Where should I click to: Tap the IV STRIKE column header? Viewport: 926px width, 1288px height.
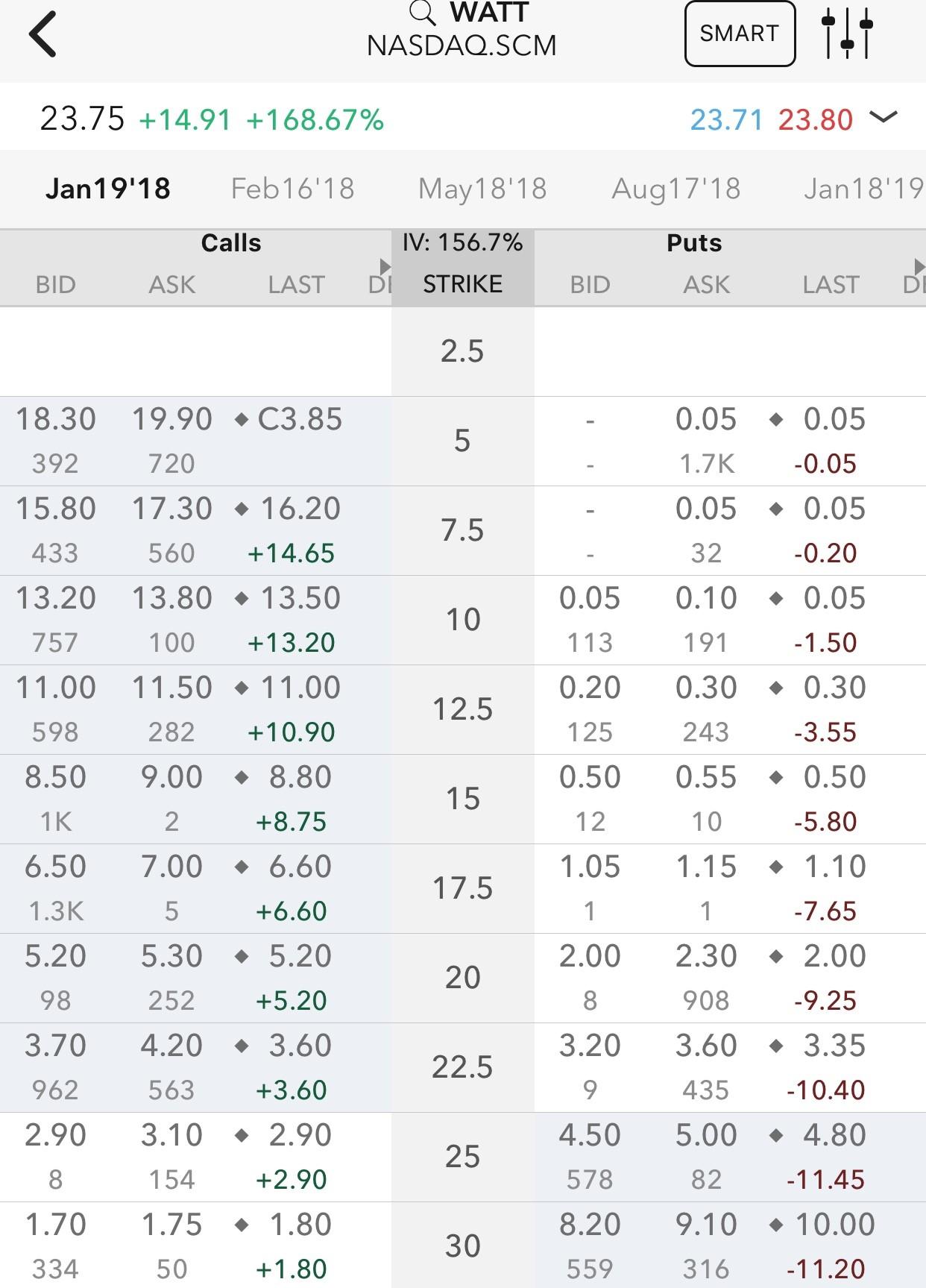point(462,267)
